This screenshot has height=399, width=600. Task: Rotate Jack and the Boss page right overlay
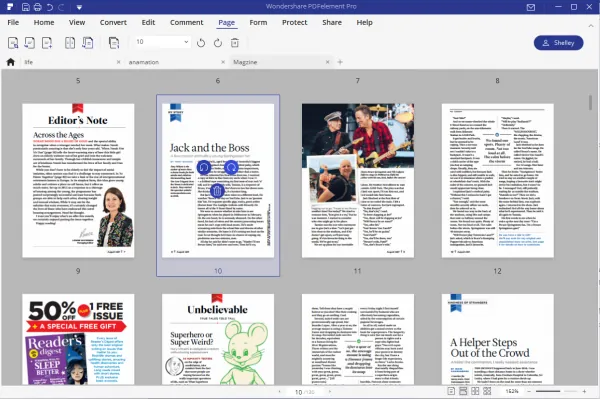point(231,168)
